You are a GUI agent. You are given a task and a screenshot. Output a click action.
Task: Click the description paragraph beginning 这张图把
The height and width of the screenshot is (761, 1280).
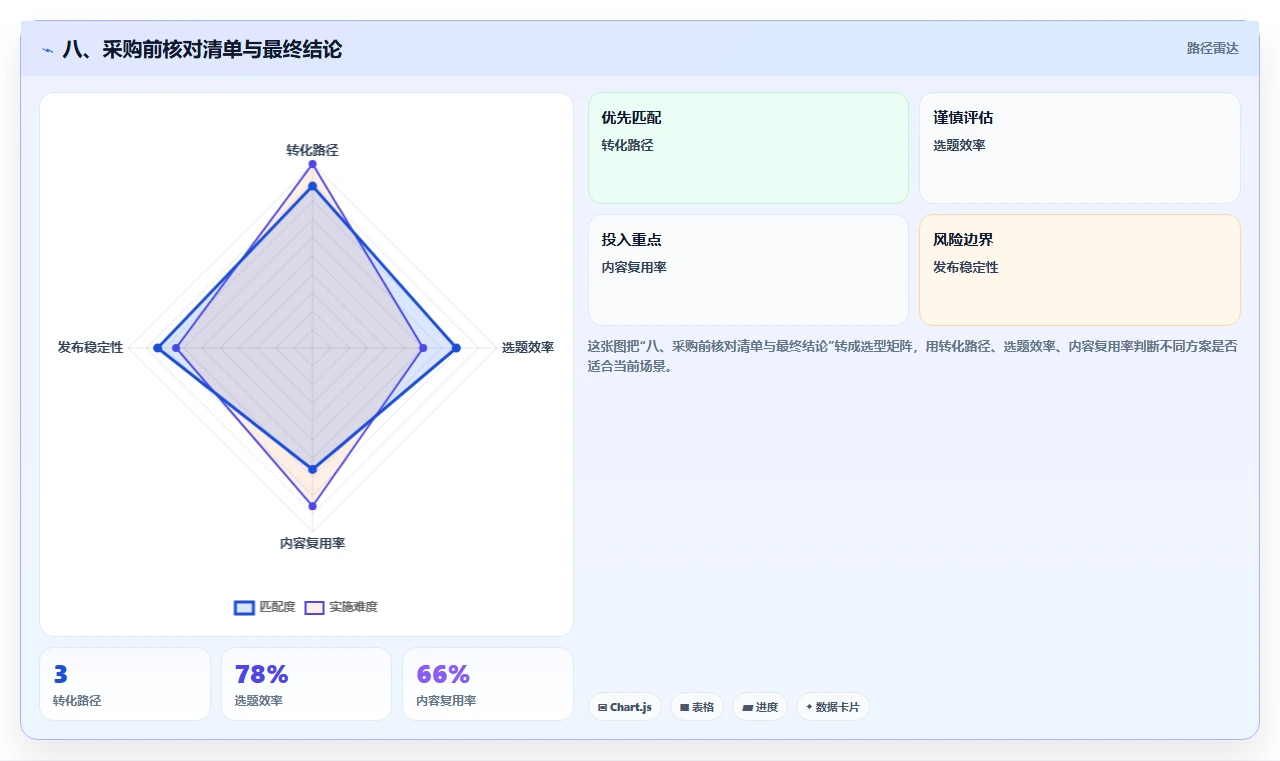tap(912, 356)
